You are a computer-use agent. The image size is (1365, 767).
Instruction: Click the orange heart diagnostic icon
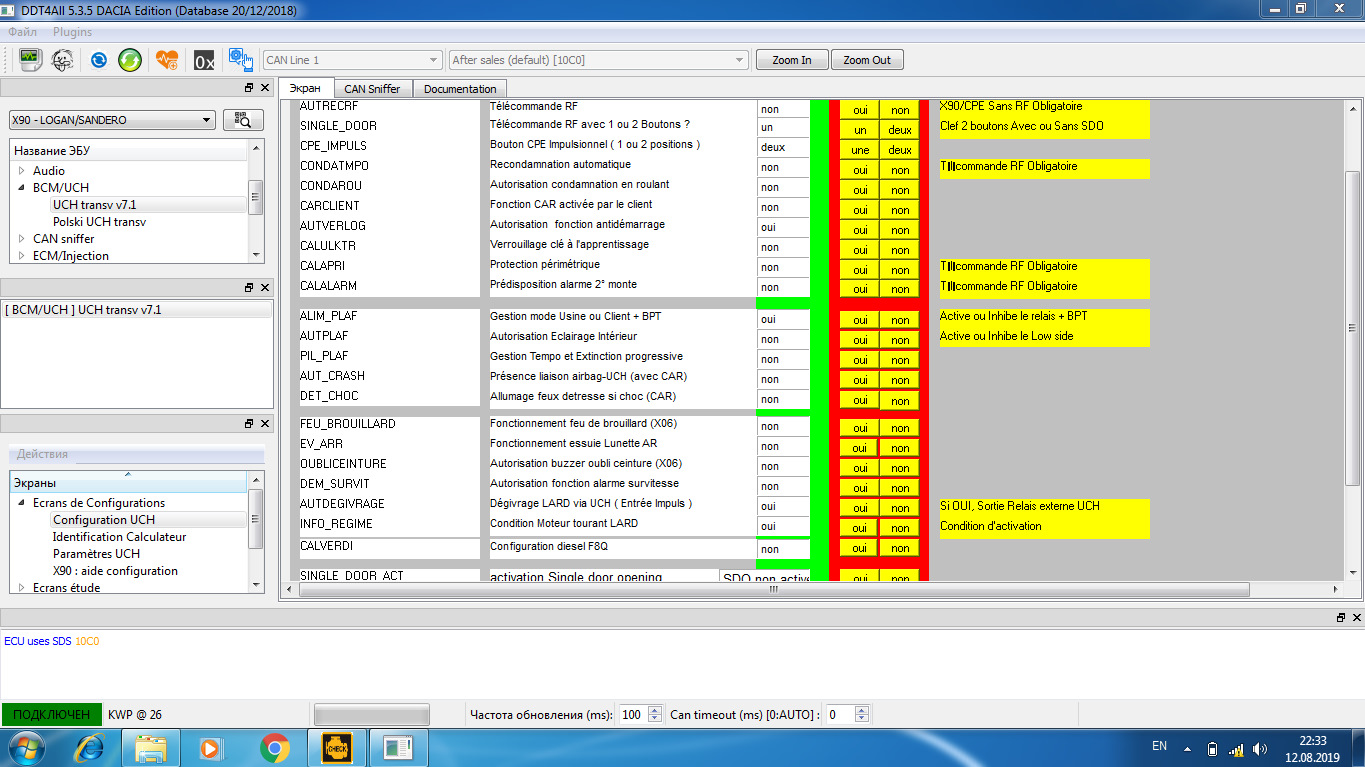(167, 60)
